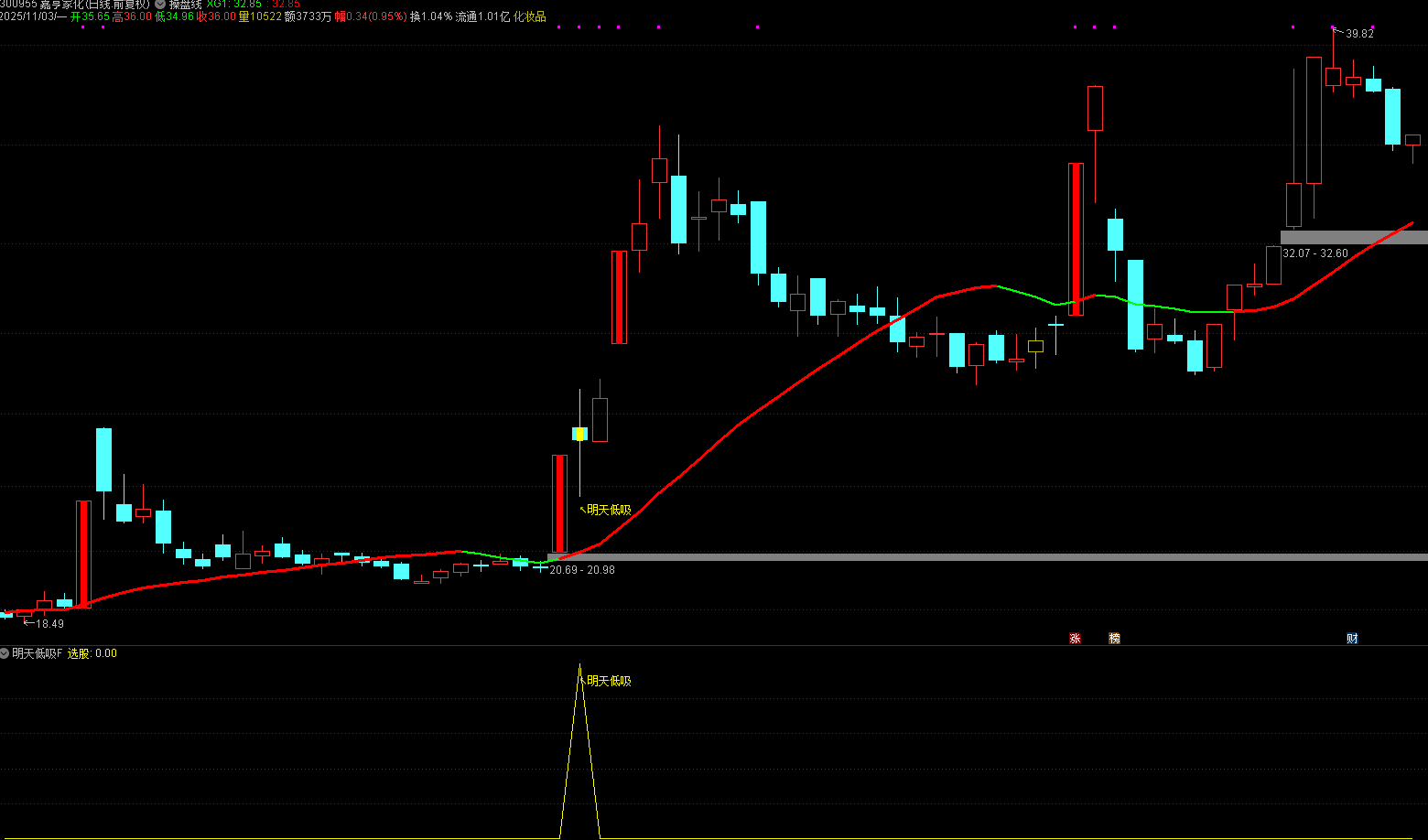Click the 选股: 0.00 value readout
The height and width of the screenshot is (840, 1428).
pos(92,653)
